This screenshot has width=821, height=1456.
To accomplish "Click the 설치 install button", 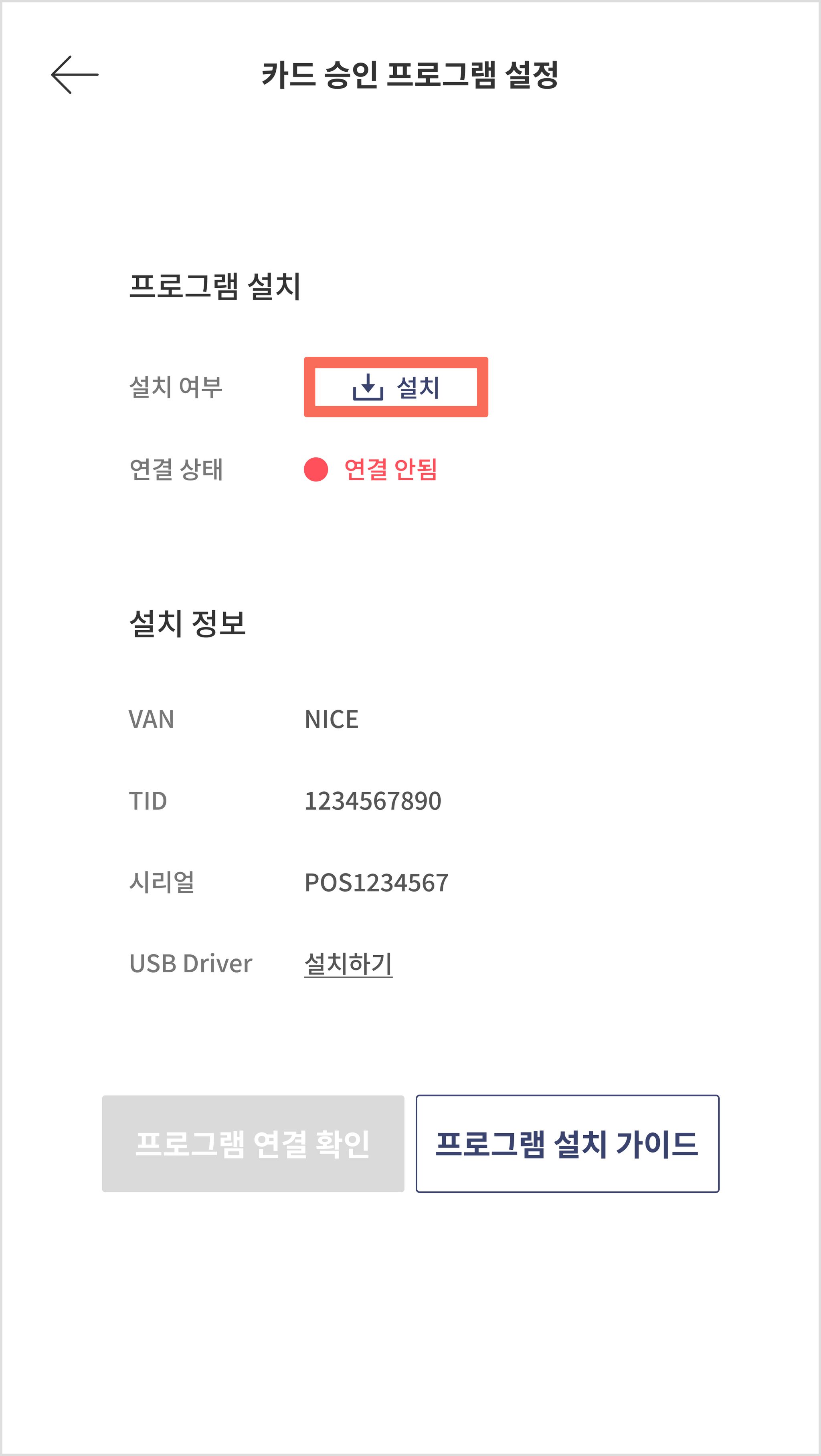I will (x=396, y=387).
